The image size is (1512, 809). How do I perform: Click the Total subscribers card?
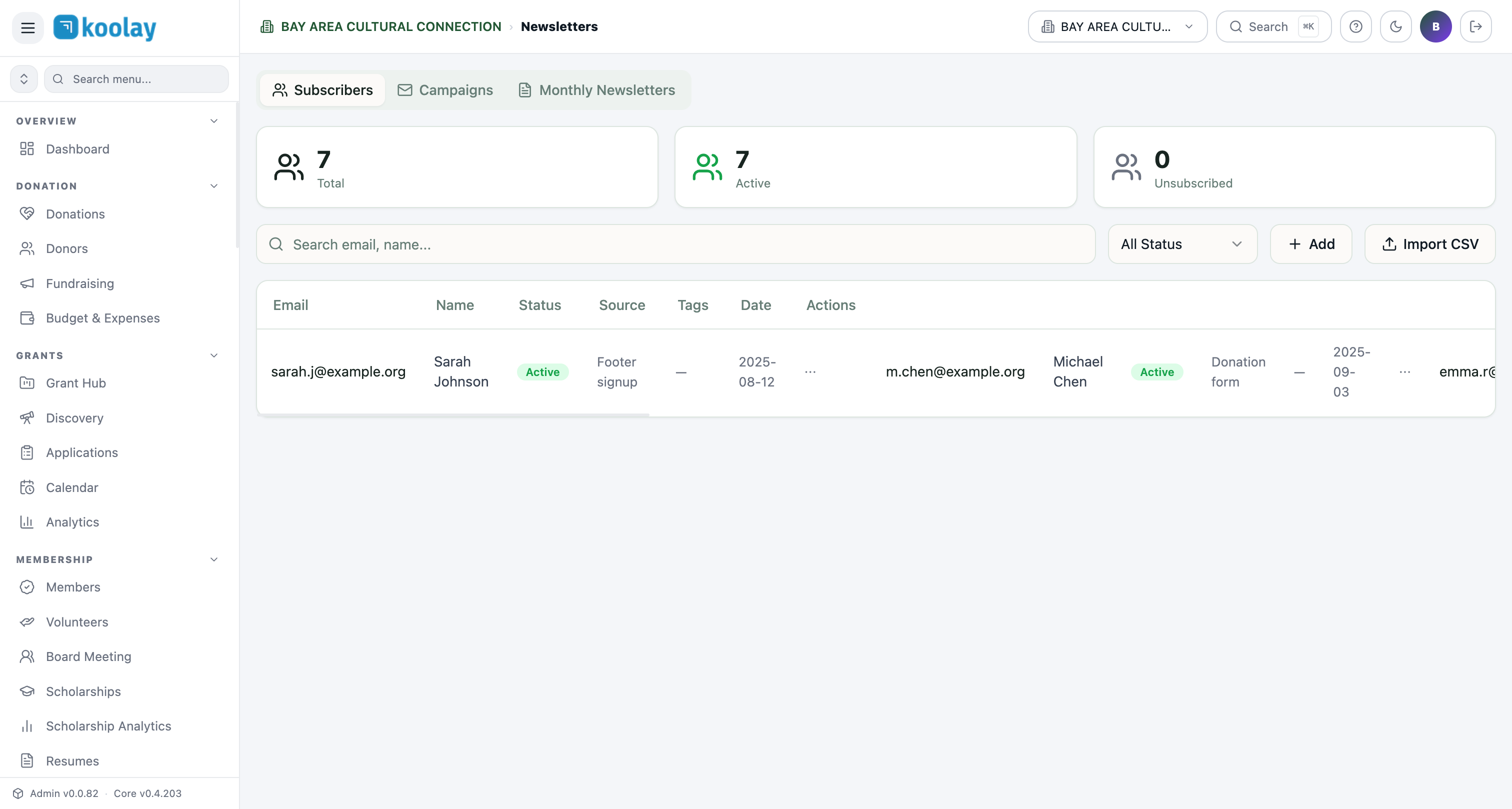[x=456, y=167]
